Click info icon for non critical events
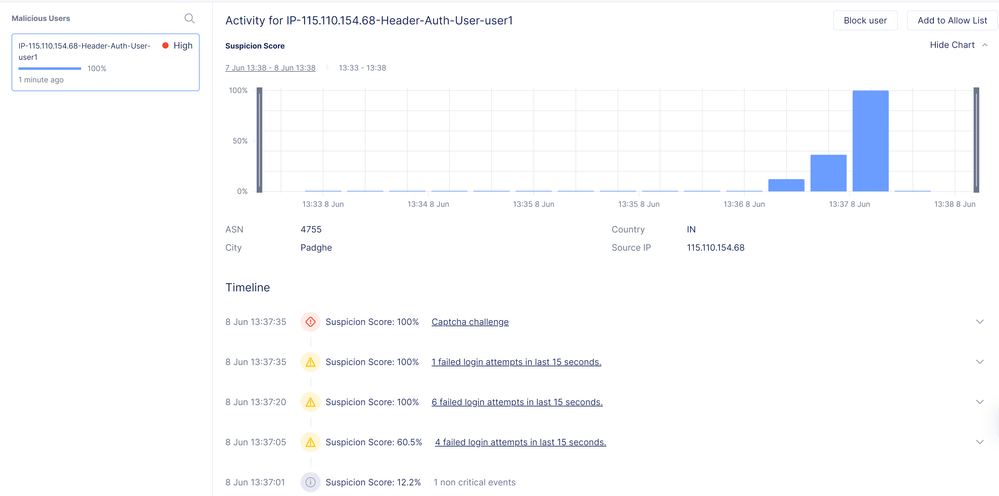The image size is (999, 496). 310,482
